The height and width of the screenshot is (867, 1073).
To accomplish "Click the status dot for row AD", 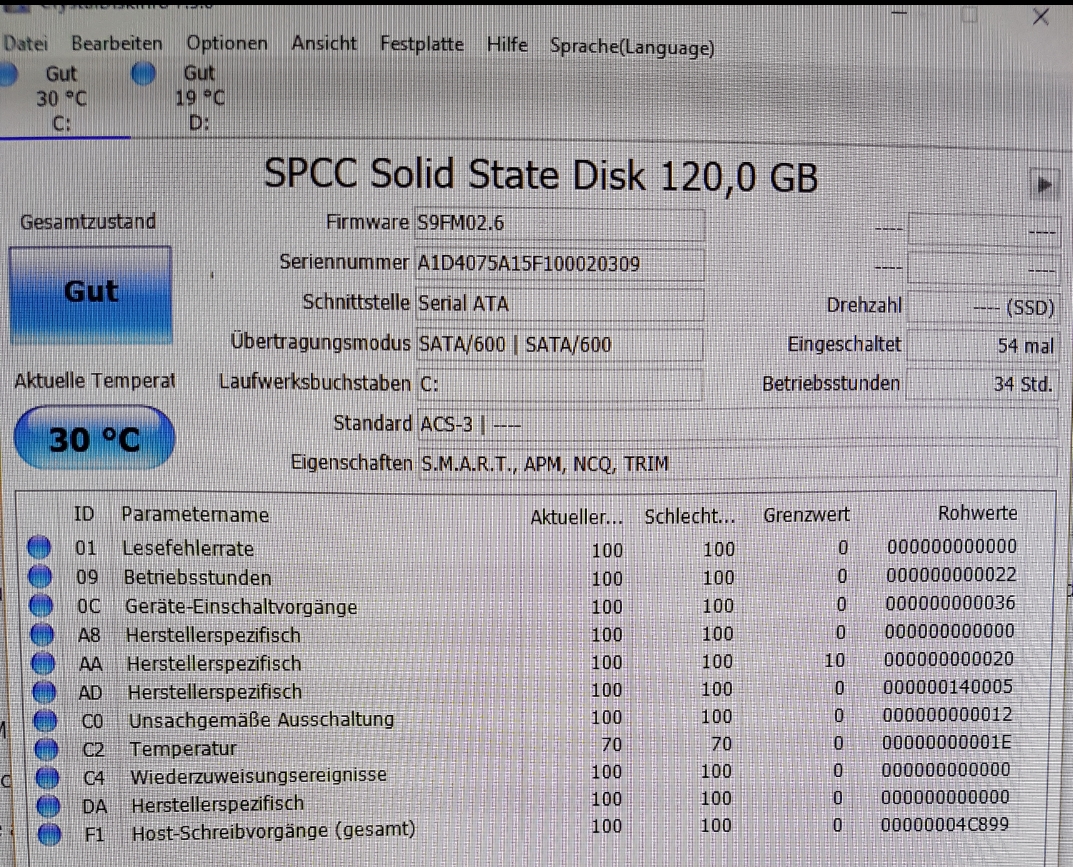I will 44,691.
